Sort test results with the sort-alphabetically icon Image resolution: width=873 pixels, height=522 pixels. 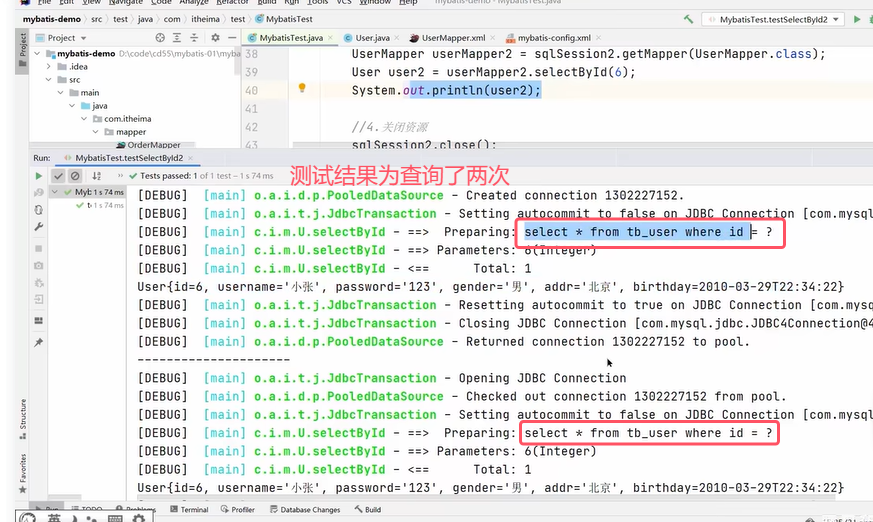click(x=97, y=176)
